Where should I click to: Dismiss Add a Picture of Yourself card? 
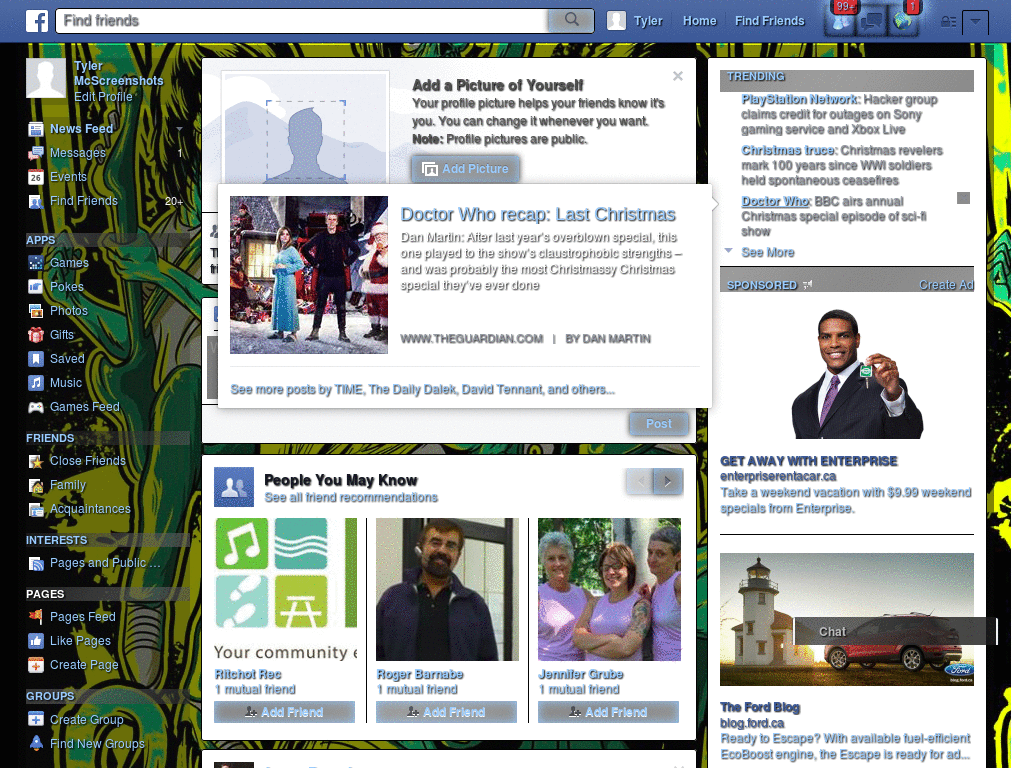pos(678,76)
